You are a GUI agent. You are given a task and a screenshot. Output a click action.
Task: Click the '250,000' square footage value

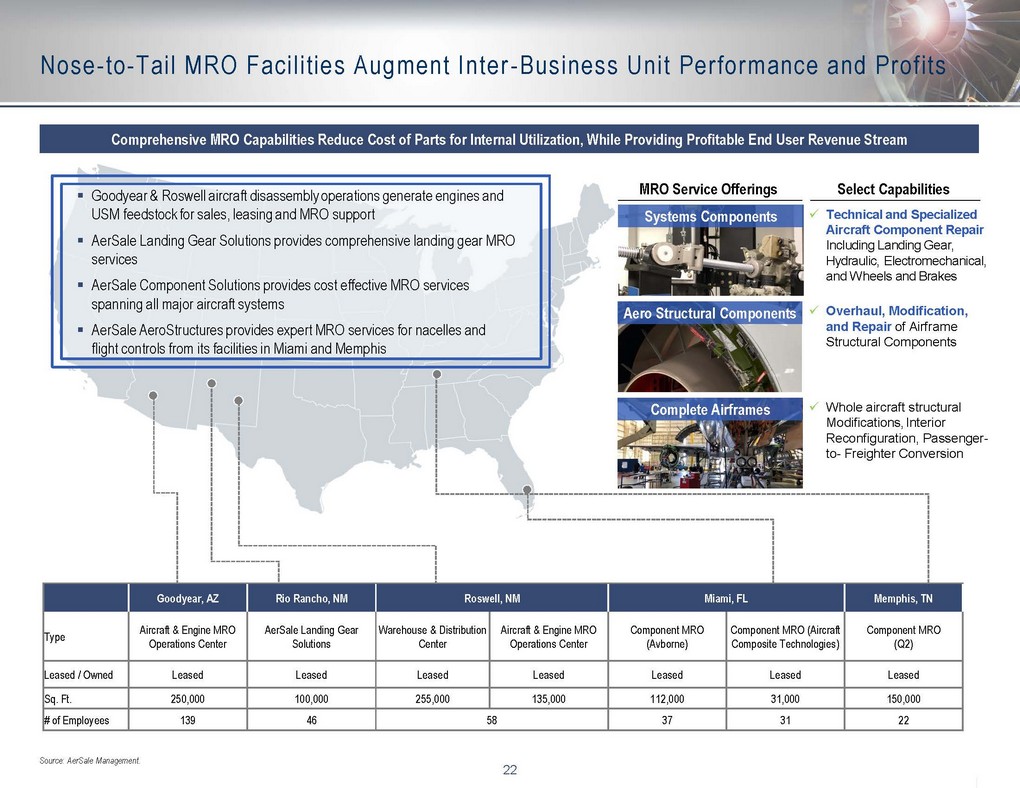[187, 699]
